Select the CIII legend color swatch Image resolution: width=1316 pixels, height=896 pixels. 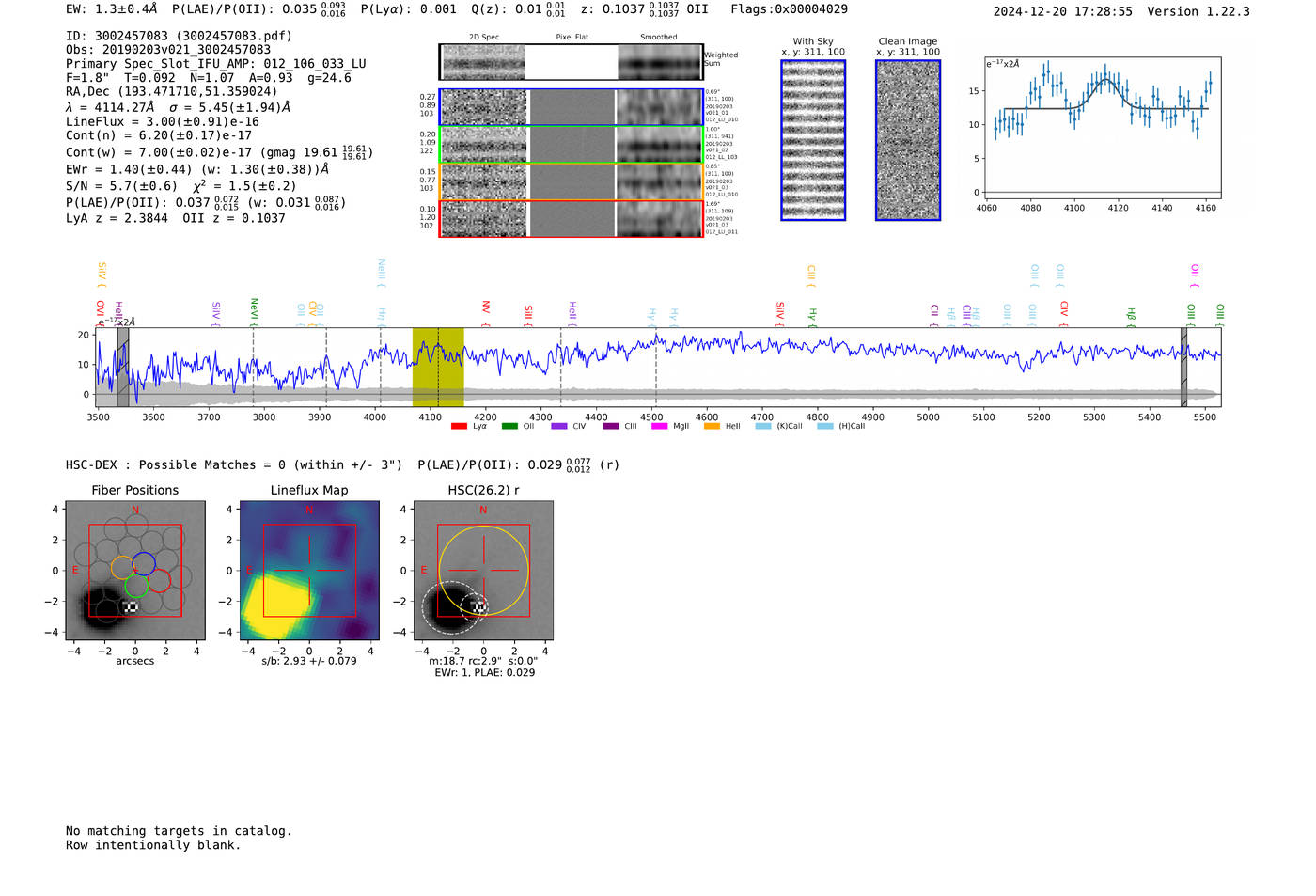[611, 427]
